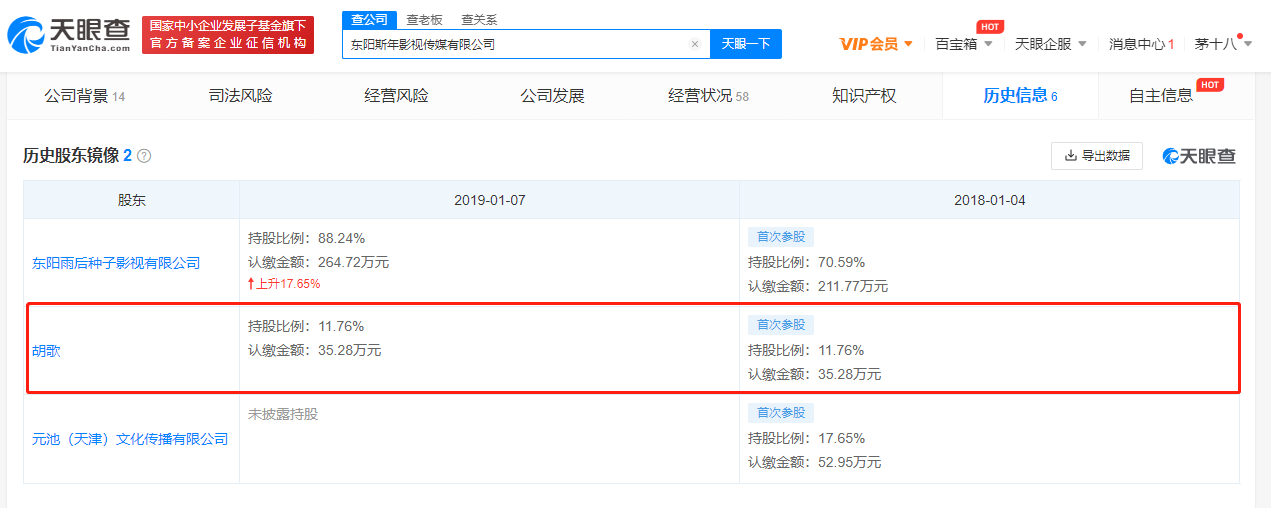Switch to the 司法风险 tab
Image resolution: width=1271 pixels, height=508 pixels.
240,96
